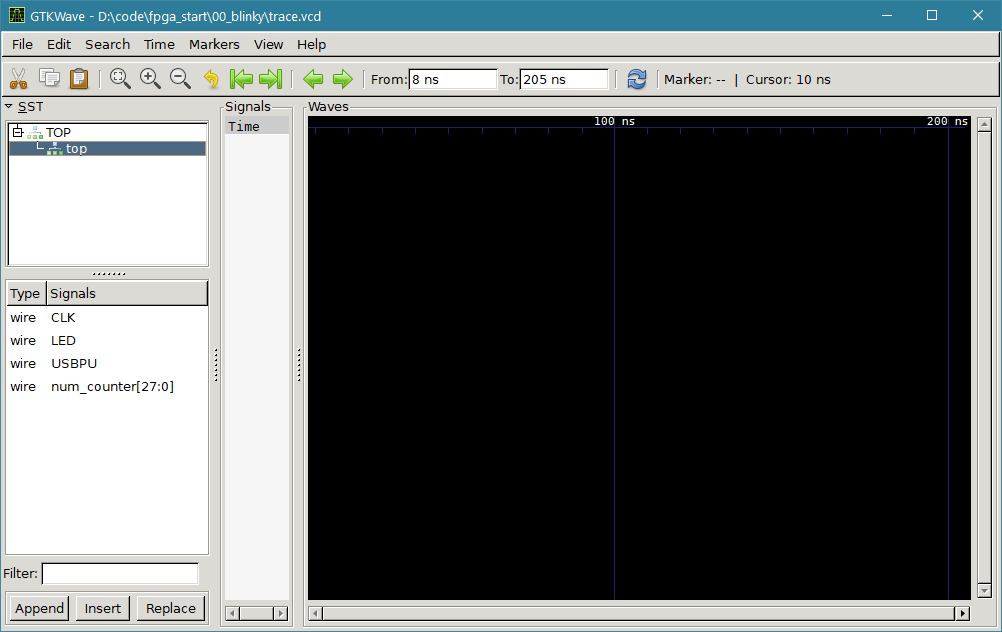Screen dimensions: 1002x632
Task: Click the Zoom Fit icon
Action: [119, 79]
